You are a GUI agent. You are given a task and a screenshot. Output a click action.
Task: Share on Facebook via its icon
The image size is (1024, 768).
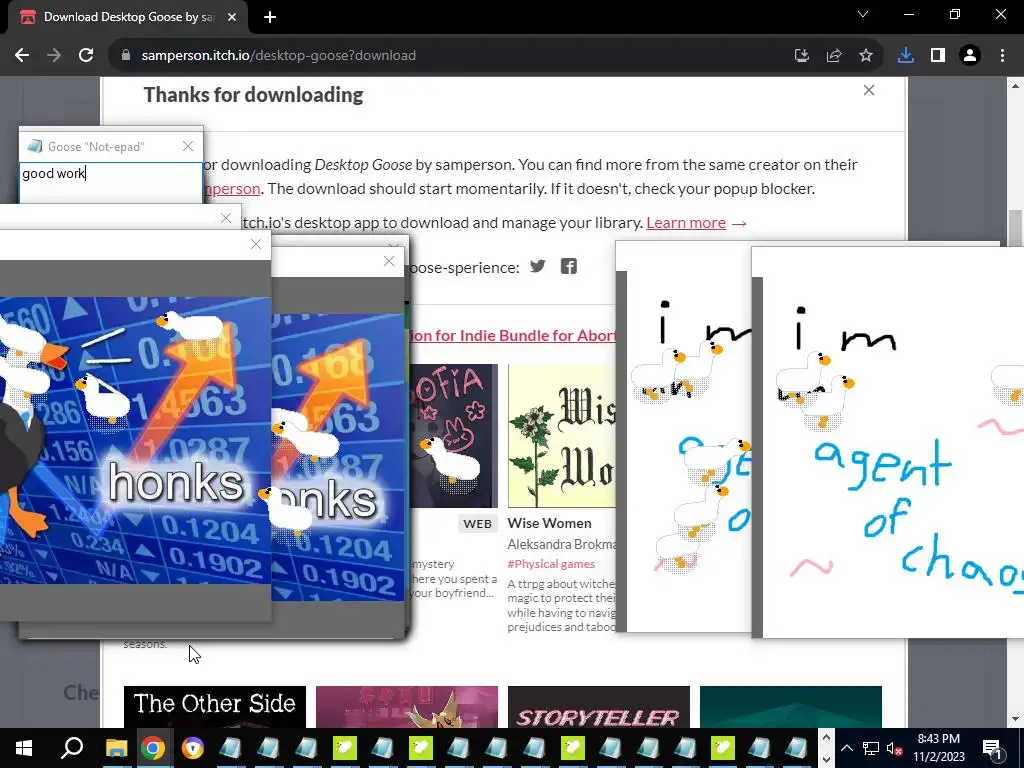pyautogui.click(x=569, y=266)
